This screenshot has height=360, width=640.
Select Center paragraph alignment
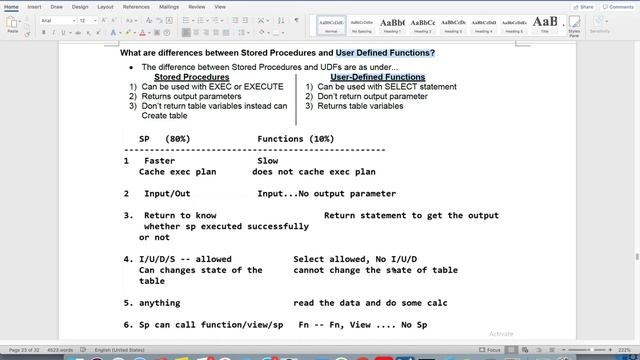pyautogui.click(x=196, y=33)
